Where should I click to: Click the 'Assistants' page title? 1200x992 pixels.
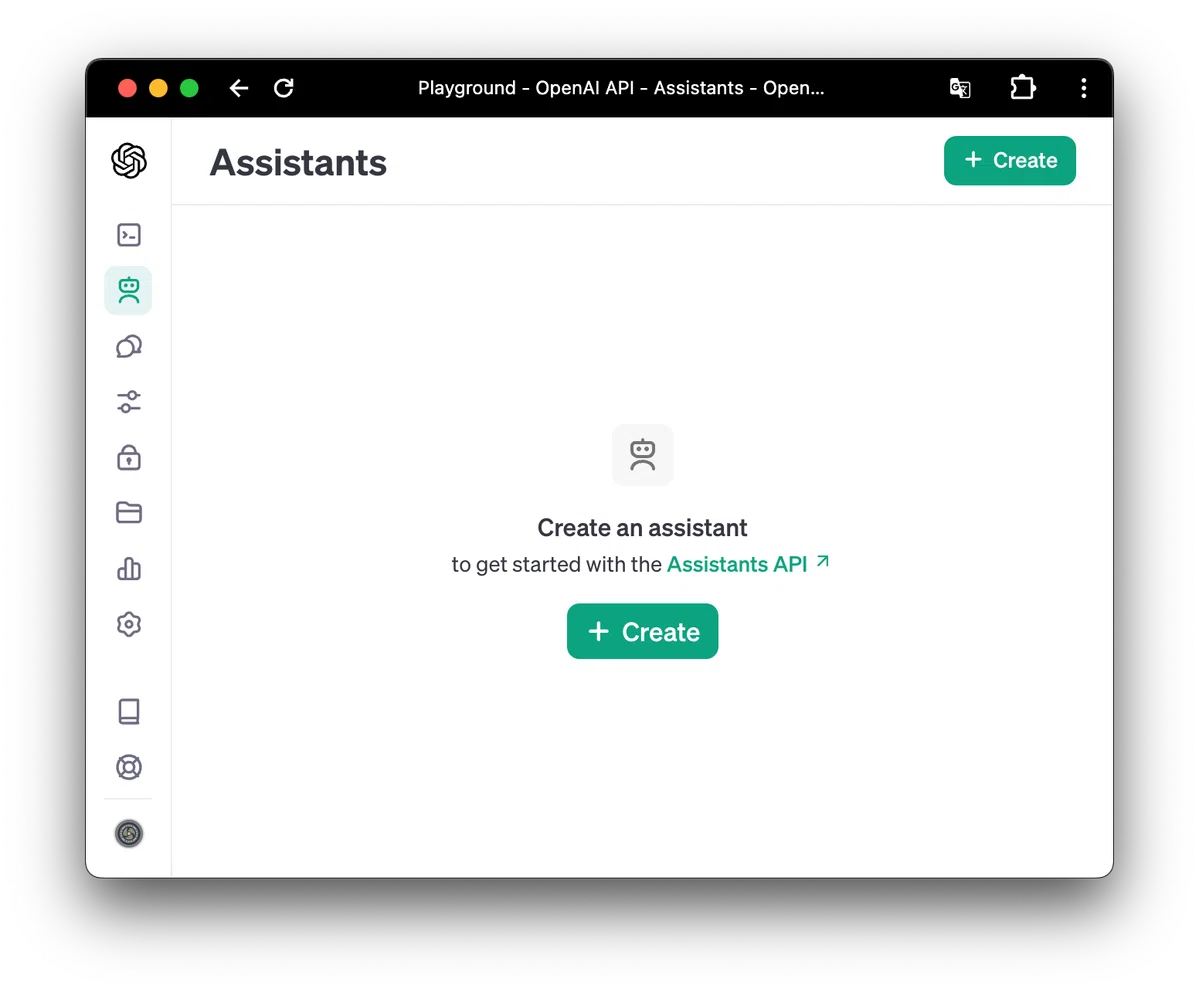click(298, 162)
